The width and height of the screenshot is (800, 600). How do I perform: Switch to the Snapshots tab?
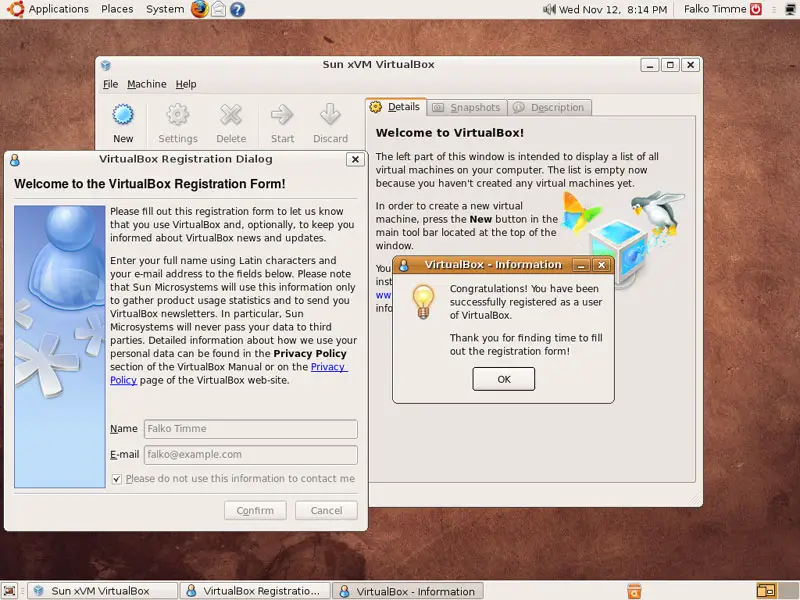pos(466,108)
